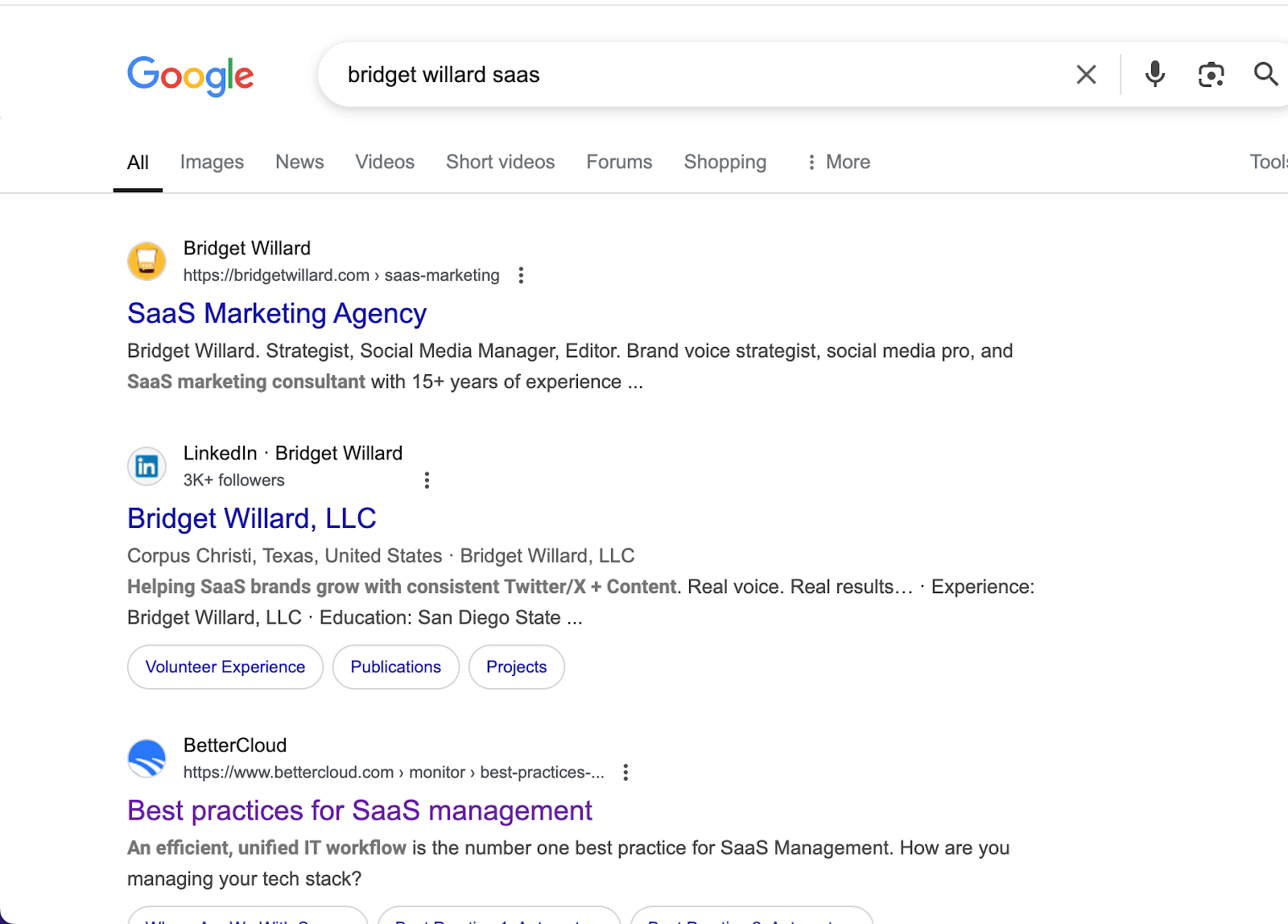This screenshot has height=924, width=1288.
Task: Click the Bridget Willard site favicon
Action: (147, 262)
